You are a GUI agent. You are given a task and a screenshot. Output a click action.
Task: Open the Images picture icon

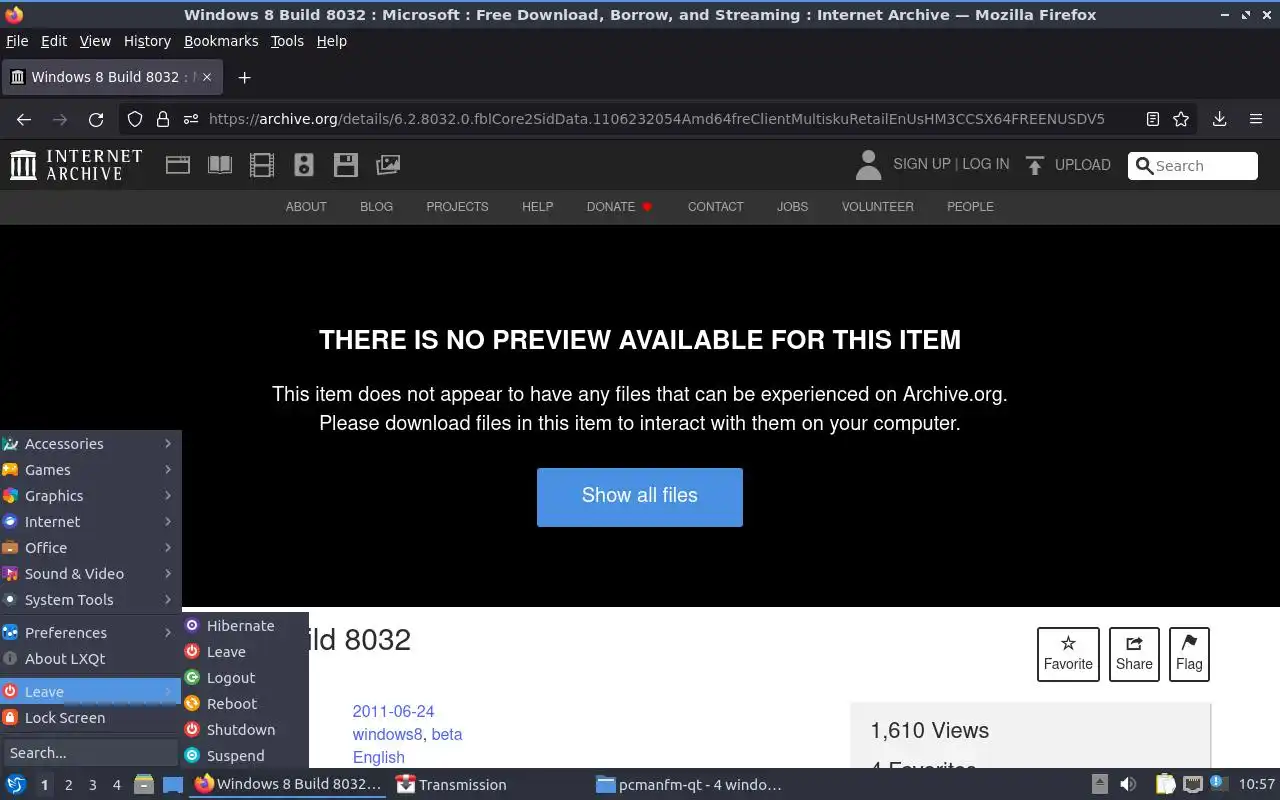[x=388, y=165]
